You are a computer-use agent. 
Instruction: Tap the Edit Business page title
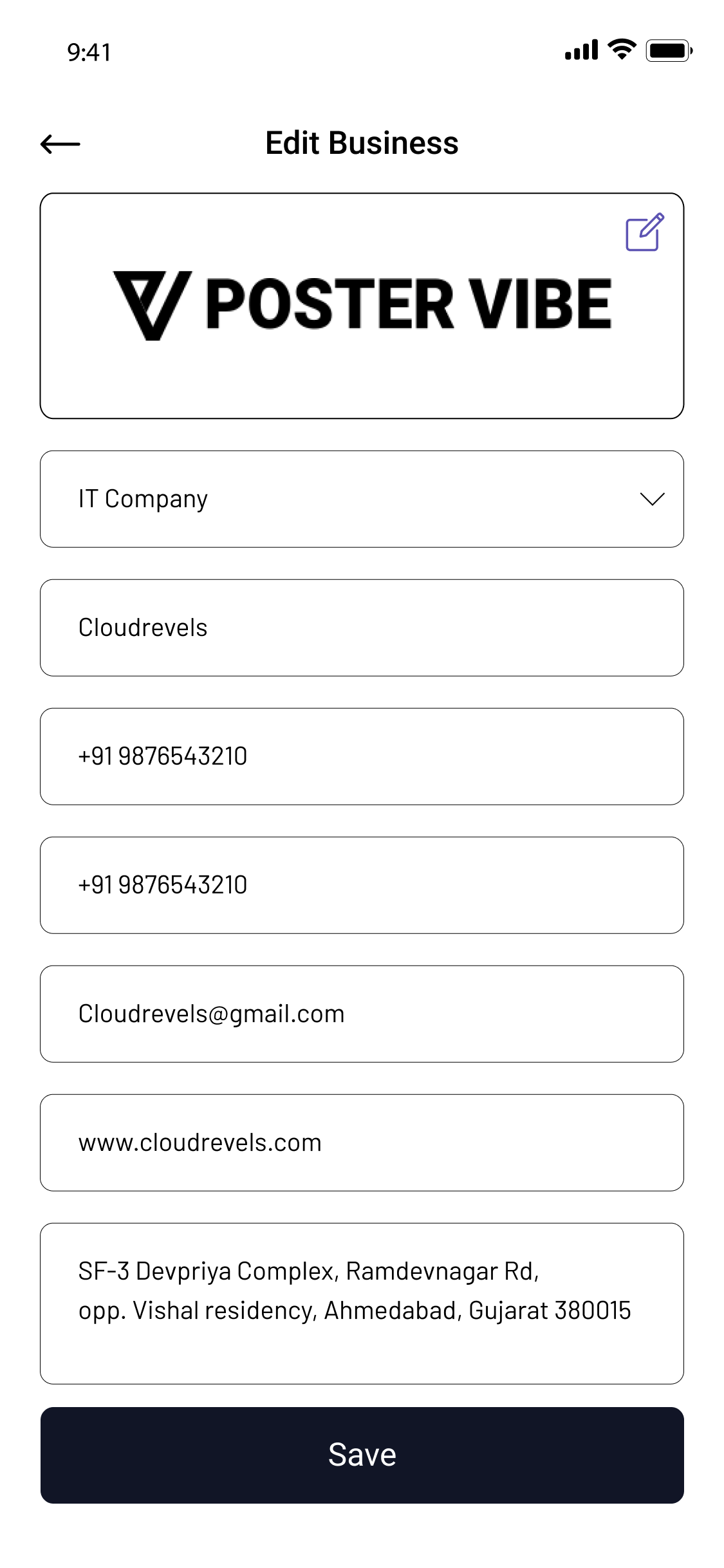[362, 143]
